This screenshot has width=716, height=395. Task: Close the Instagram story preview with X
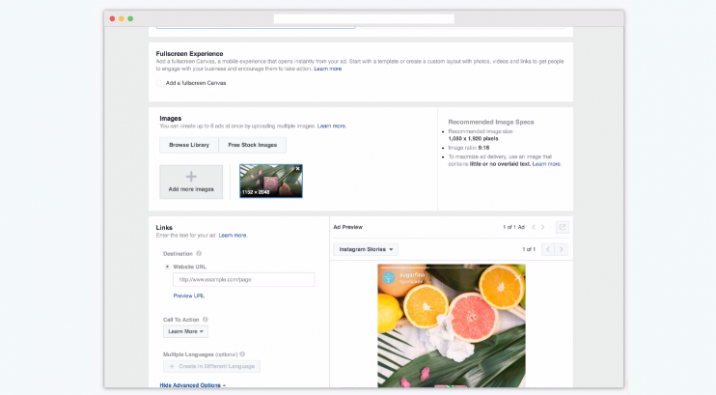click(x=517, y=278)
